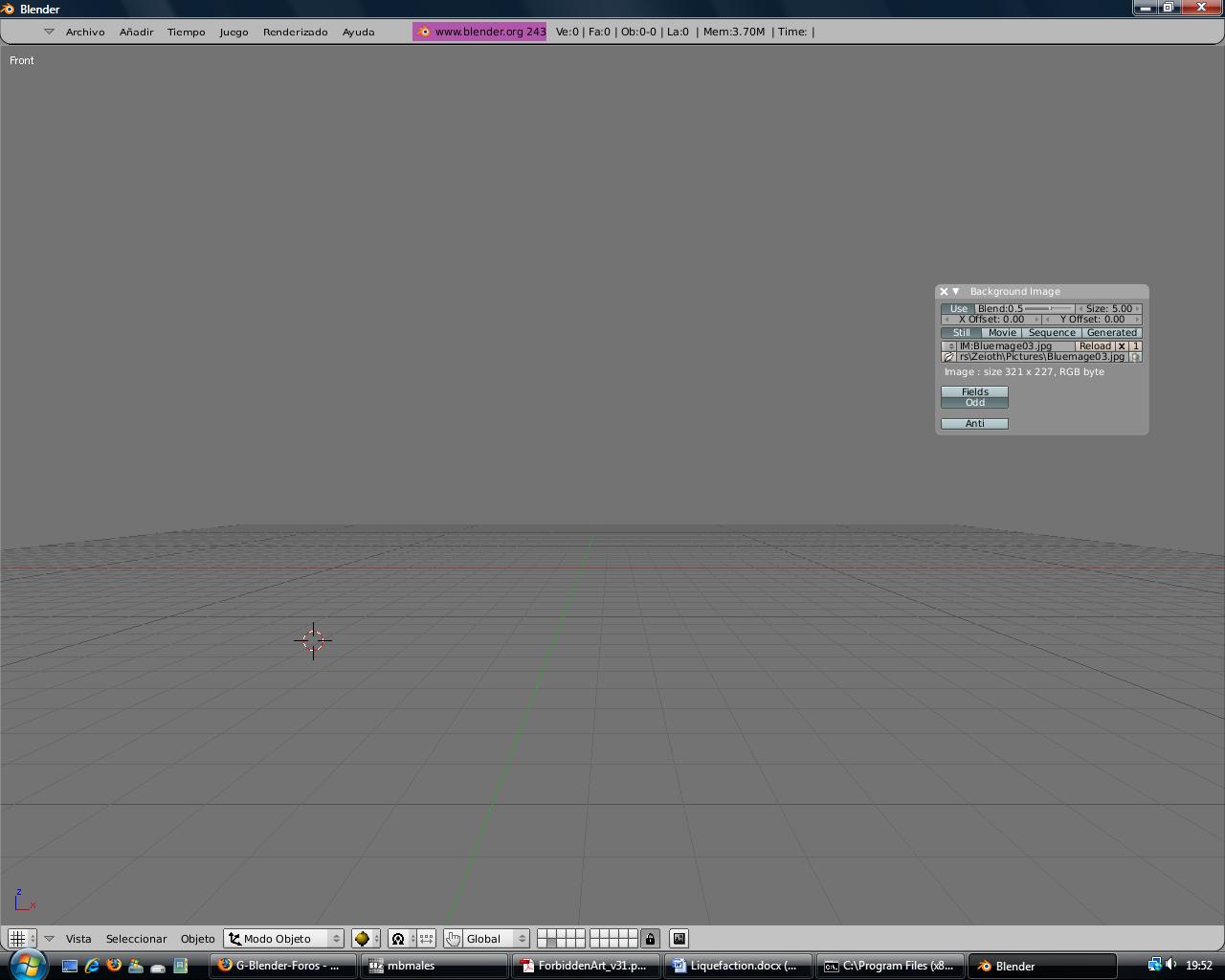
Task: Select the Movie image type
Action: coord(1002,333)
